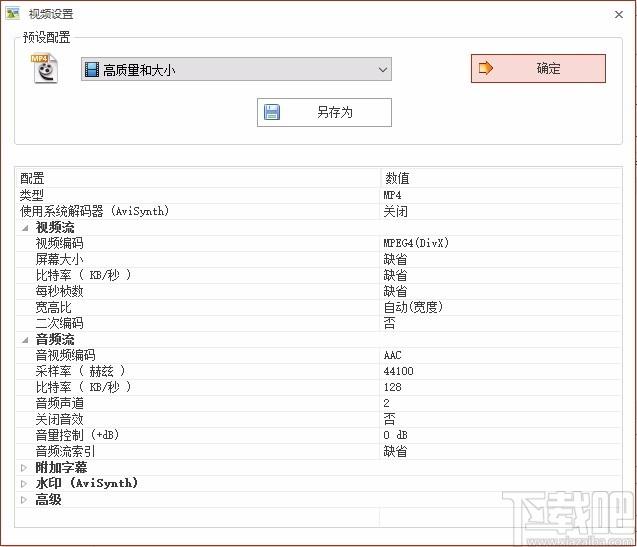Select the 音频流索引 row
The image size is (637, 547).
pos(319,451)
